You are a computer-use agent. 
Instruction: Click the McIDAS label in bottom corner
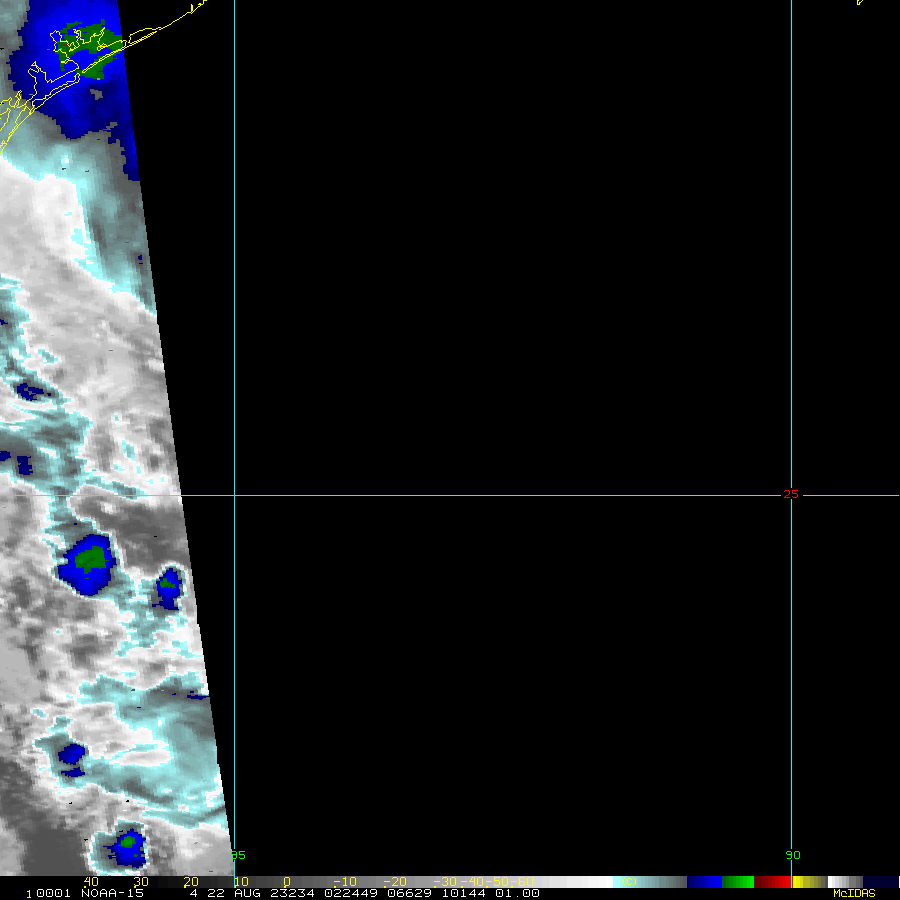[853, 893]
